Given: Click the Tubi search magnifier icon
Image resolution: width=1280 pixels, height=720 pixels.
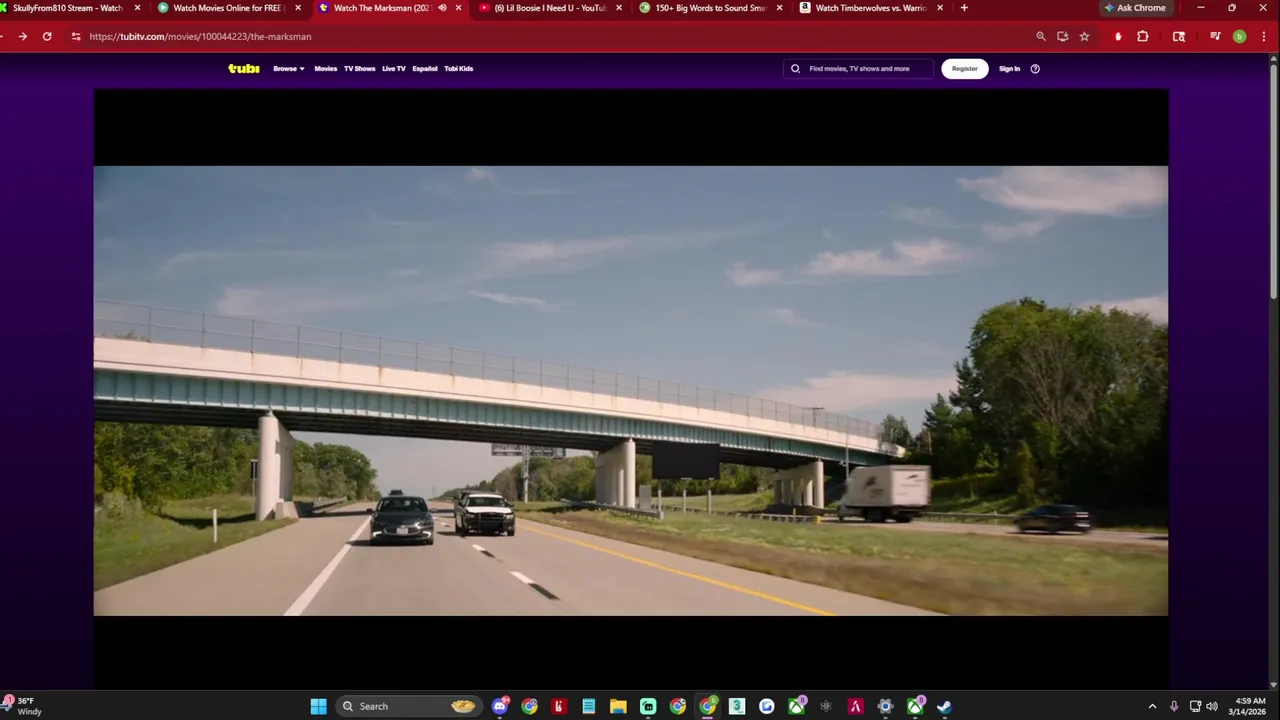Looking at the screenshot, I should pyautogui.click(x=796, y=69).
